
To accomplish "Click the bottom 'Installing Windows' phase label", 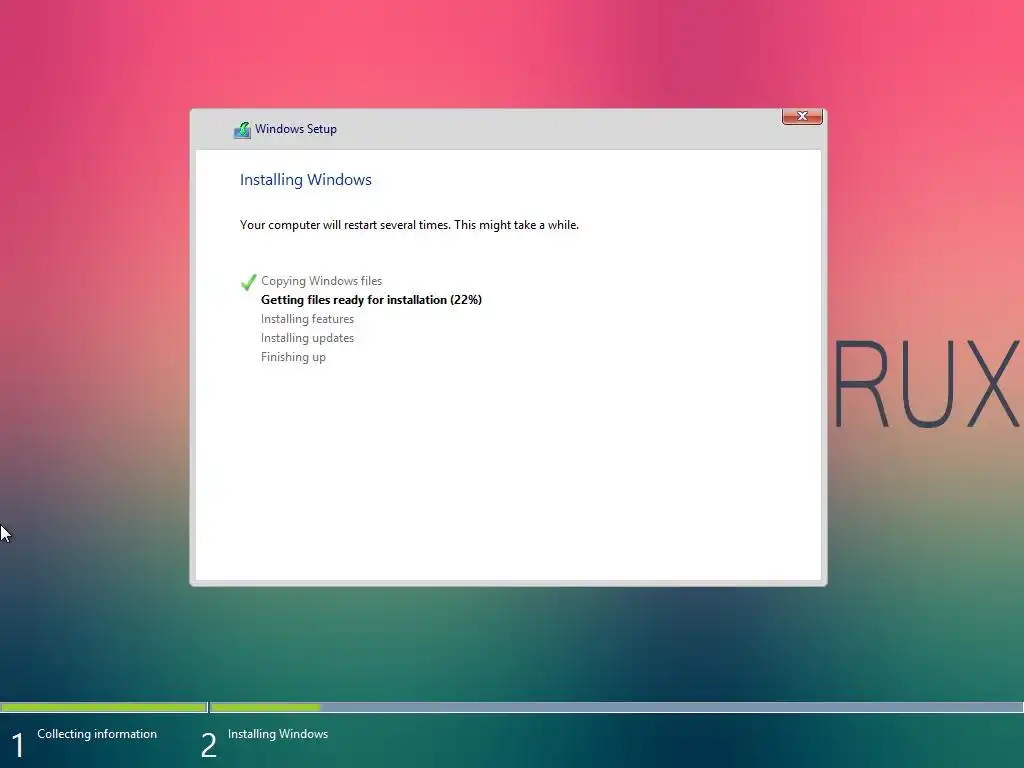I will 278,734.
